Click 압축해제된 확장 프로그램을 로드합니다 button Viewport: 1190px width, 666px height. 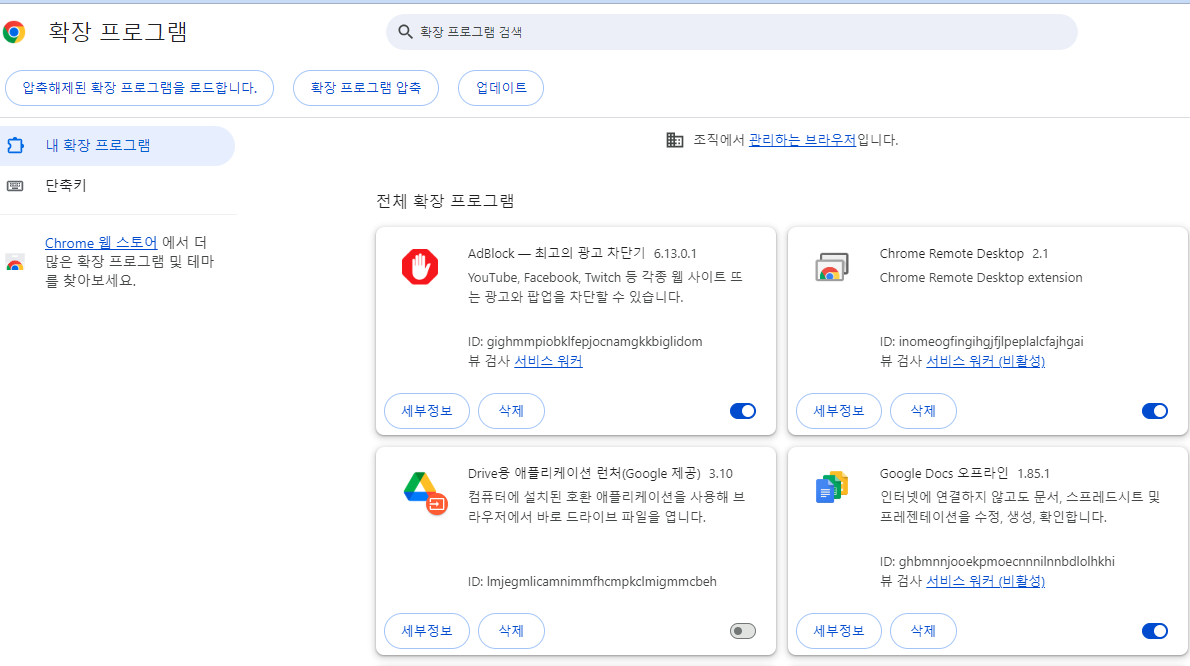tap(140, 88)
